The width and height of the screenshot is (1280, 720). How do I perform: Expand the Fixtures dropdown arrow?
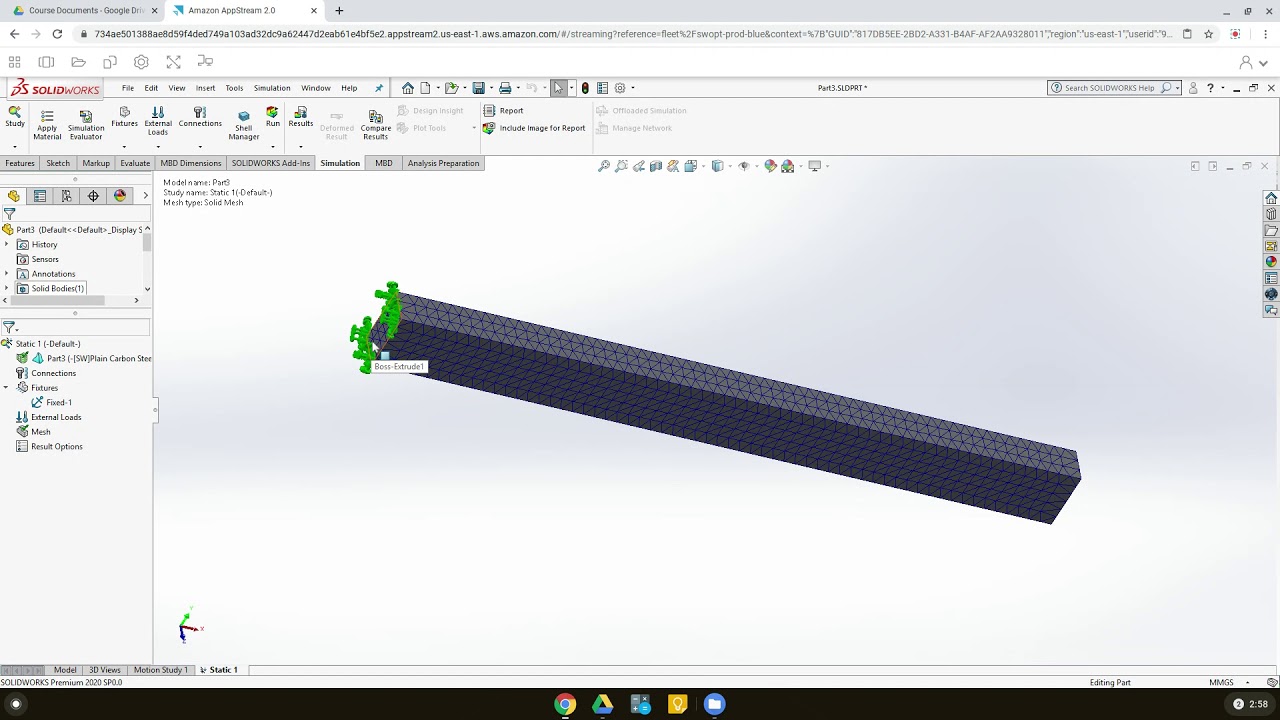coord(124,147)
